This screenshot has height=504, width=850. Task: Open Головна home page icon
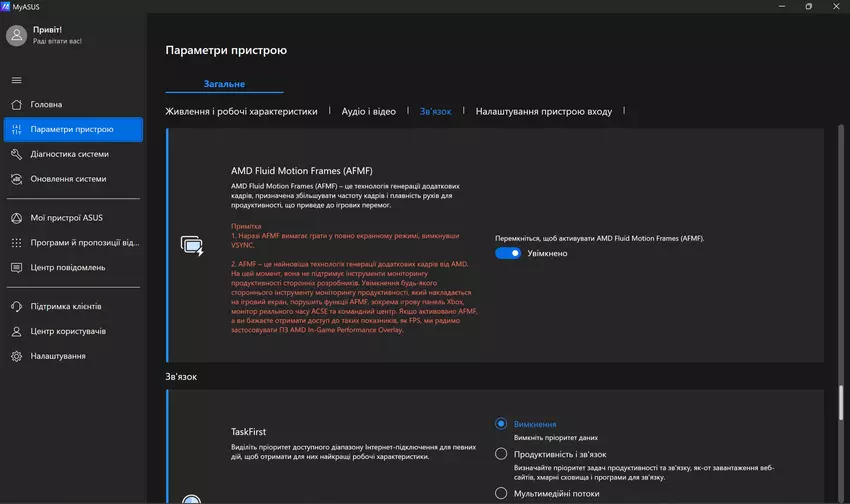pyautogui.click(x=17, y=104)
